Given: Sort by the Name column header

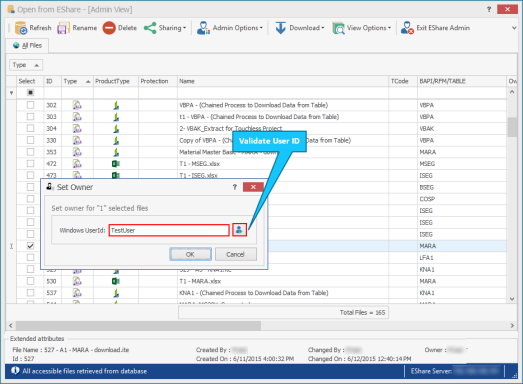Looking at the screenshot, I should (x=283, y=81).
